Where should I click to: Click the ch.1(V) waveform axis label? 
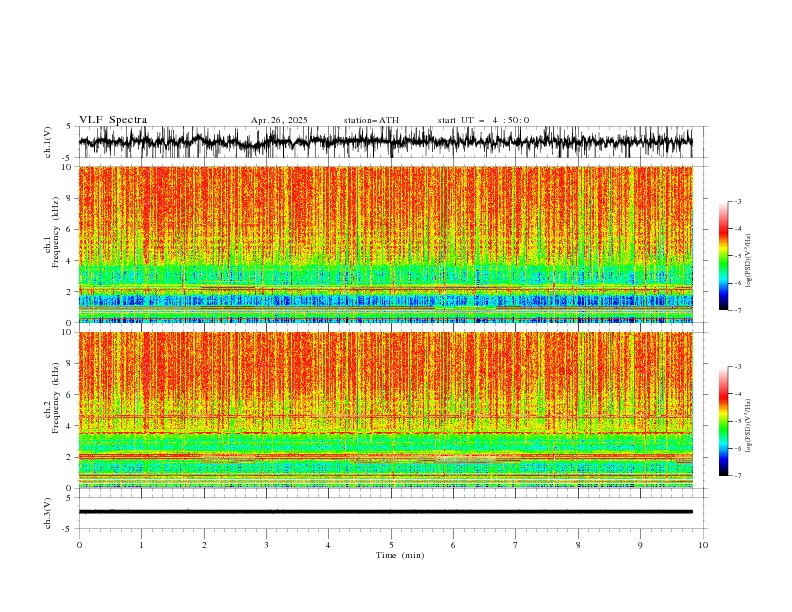coord(48,142)
